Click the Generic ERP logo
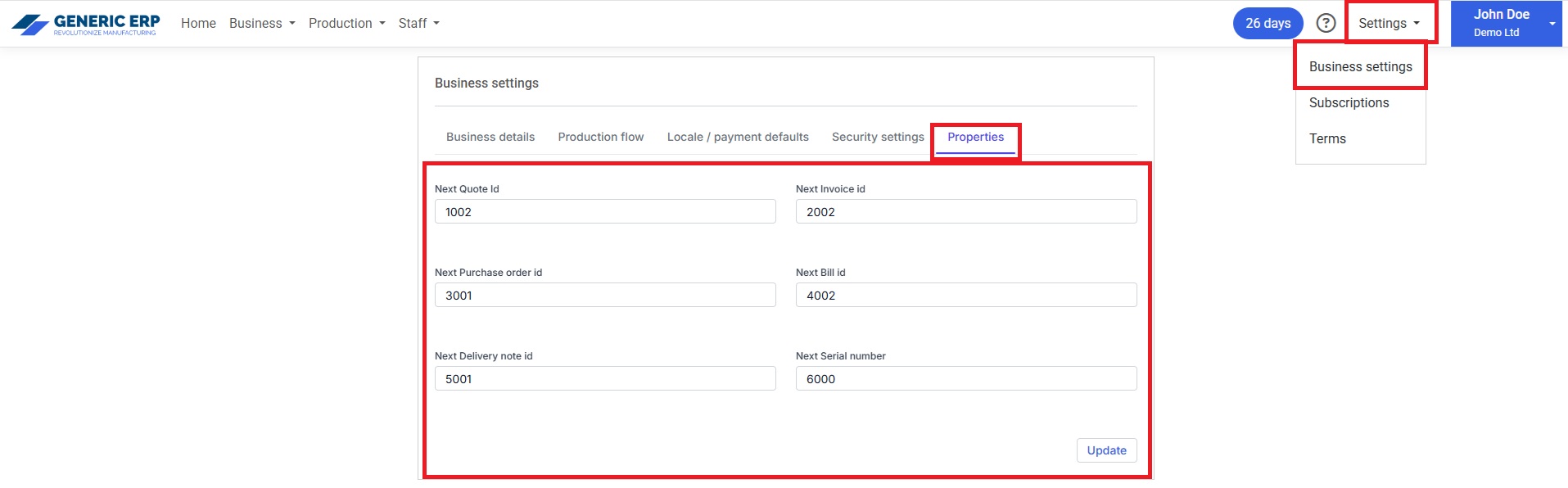This screenshot has width=1568, height=488. [x=86, y=24]
